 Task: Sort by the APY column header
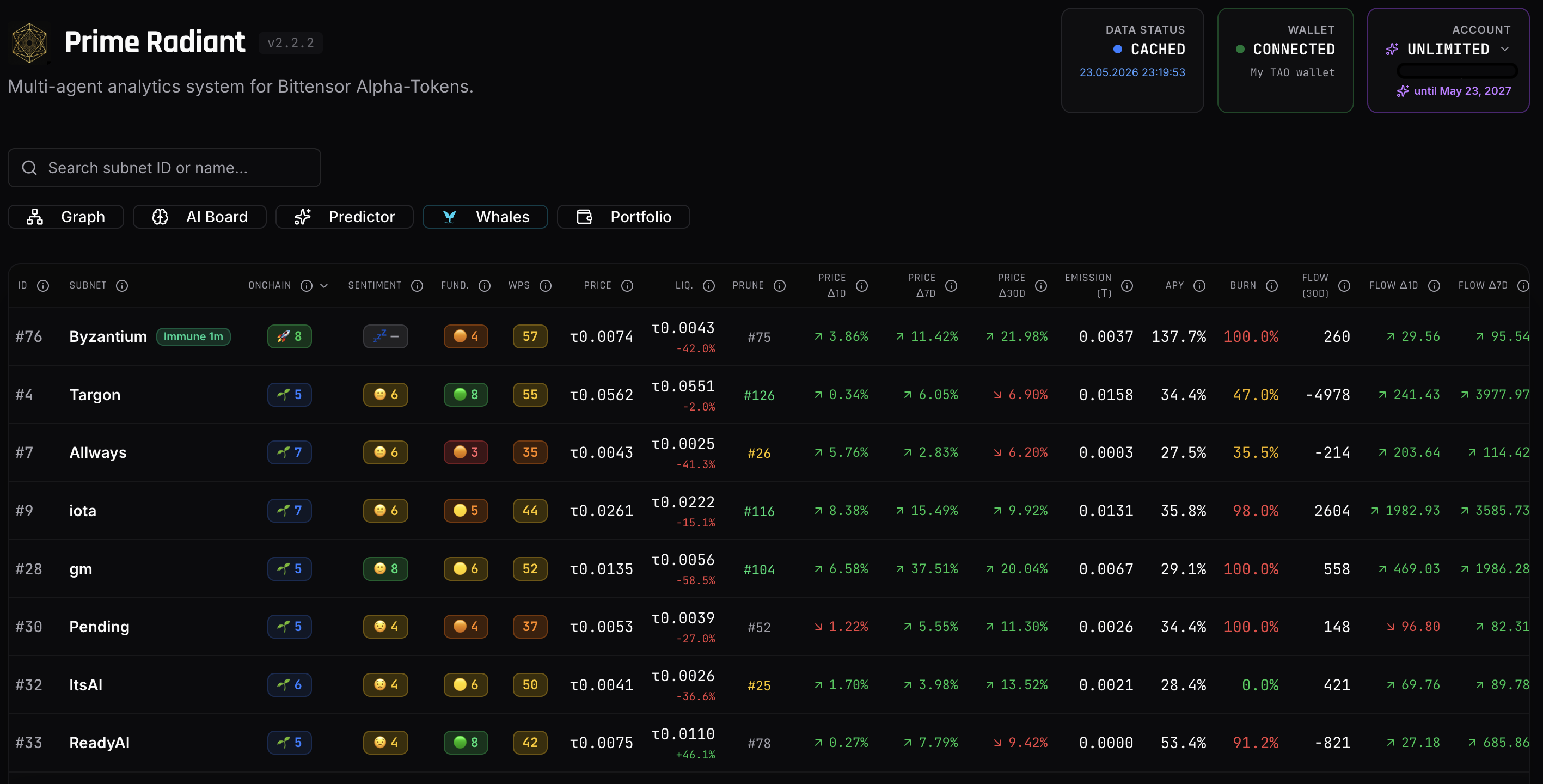1174,286
